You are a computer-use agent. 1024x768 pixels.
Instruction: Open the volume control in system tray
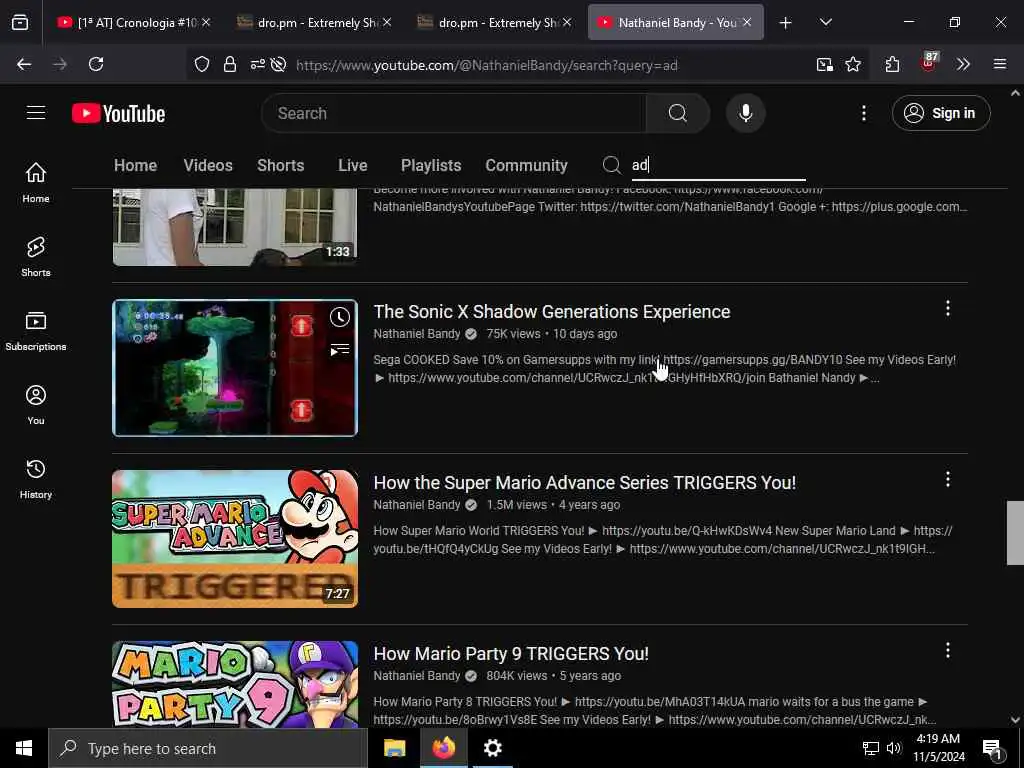coord(893,748)
